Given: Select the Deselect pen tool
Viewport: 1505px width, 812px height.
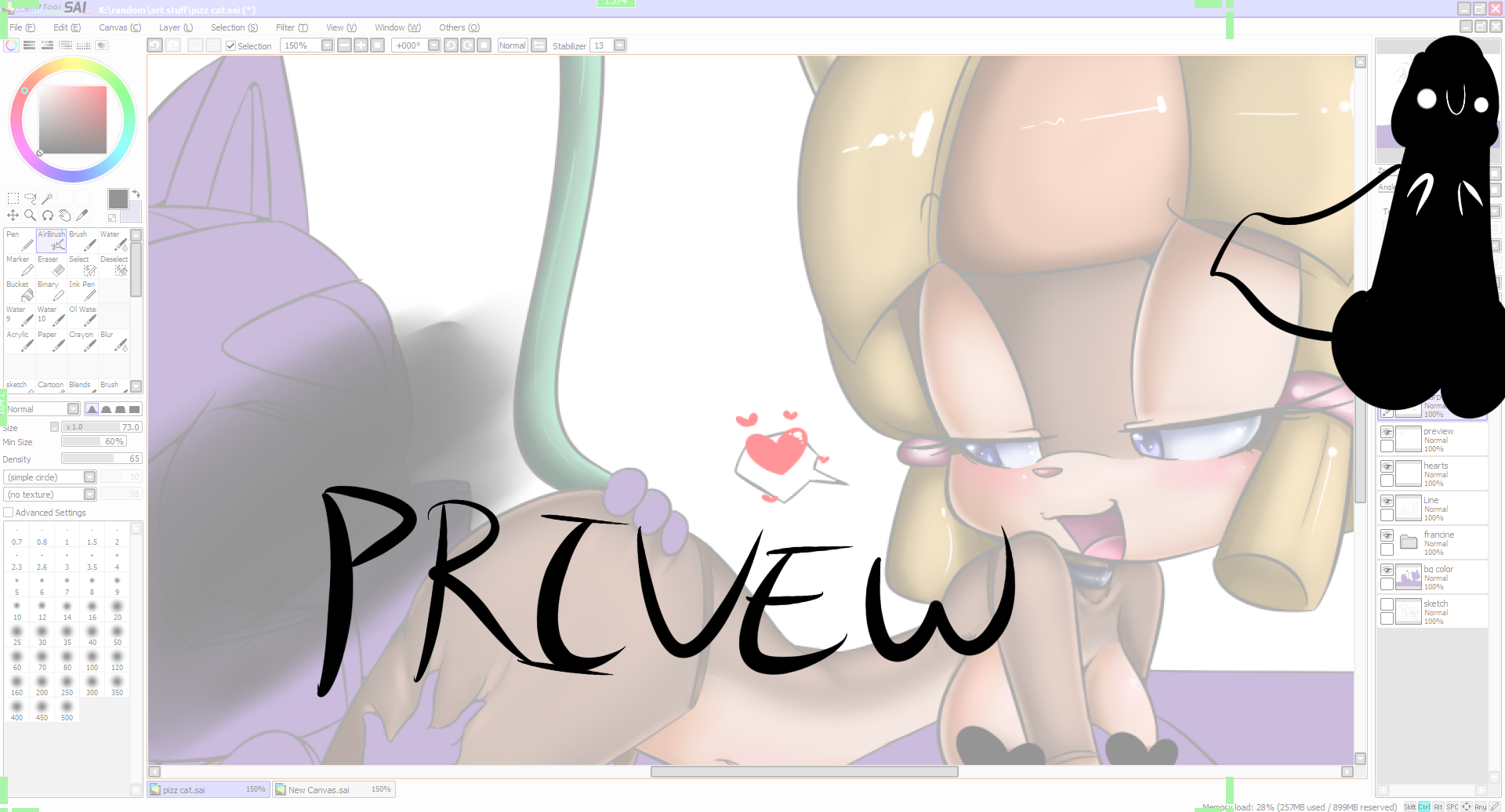Looking at the screenshot, I should pyautogui.click(x=114, y=266).
